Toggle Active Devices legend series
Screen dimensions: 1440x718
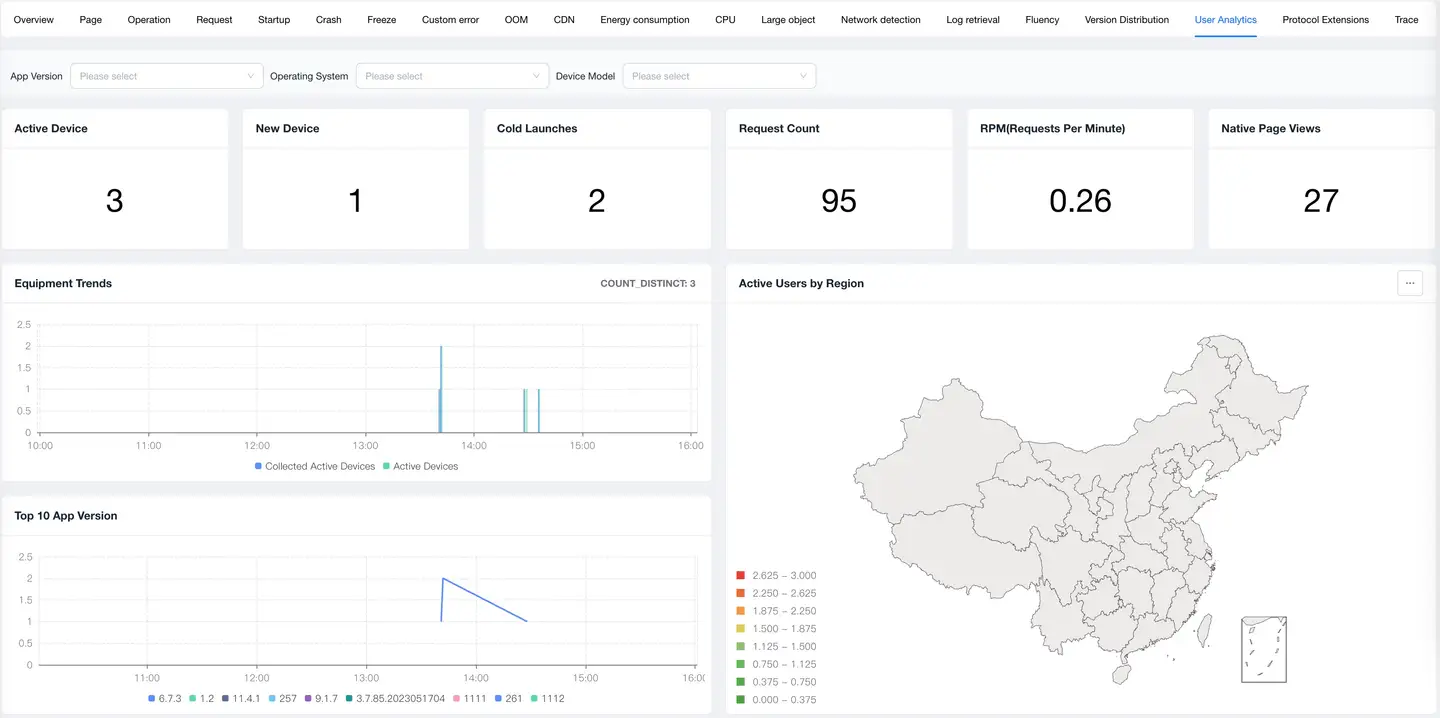[x=419, y=466]
